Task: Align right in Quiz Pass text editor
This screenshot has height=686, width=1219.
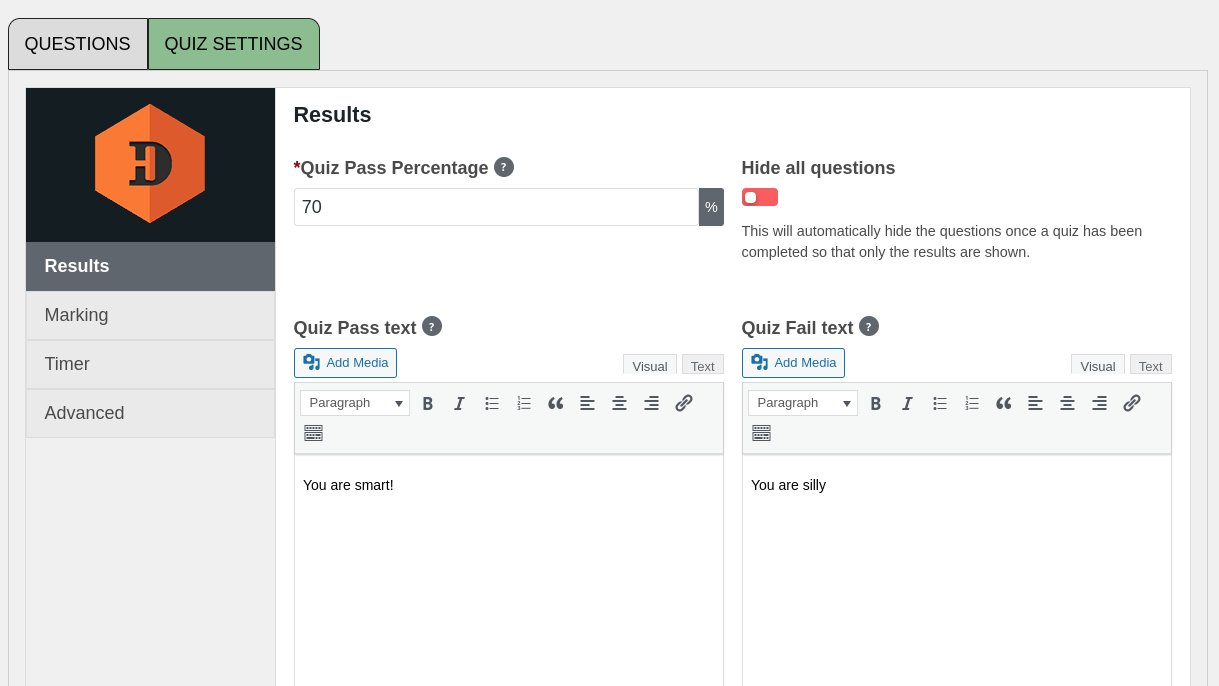Action: pos(651,403)
